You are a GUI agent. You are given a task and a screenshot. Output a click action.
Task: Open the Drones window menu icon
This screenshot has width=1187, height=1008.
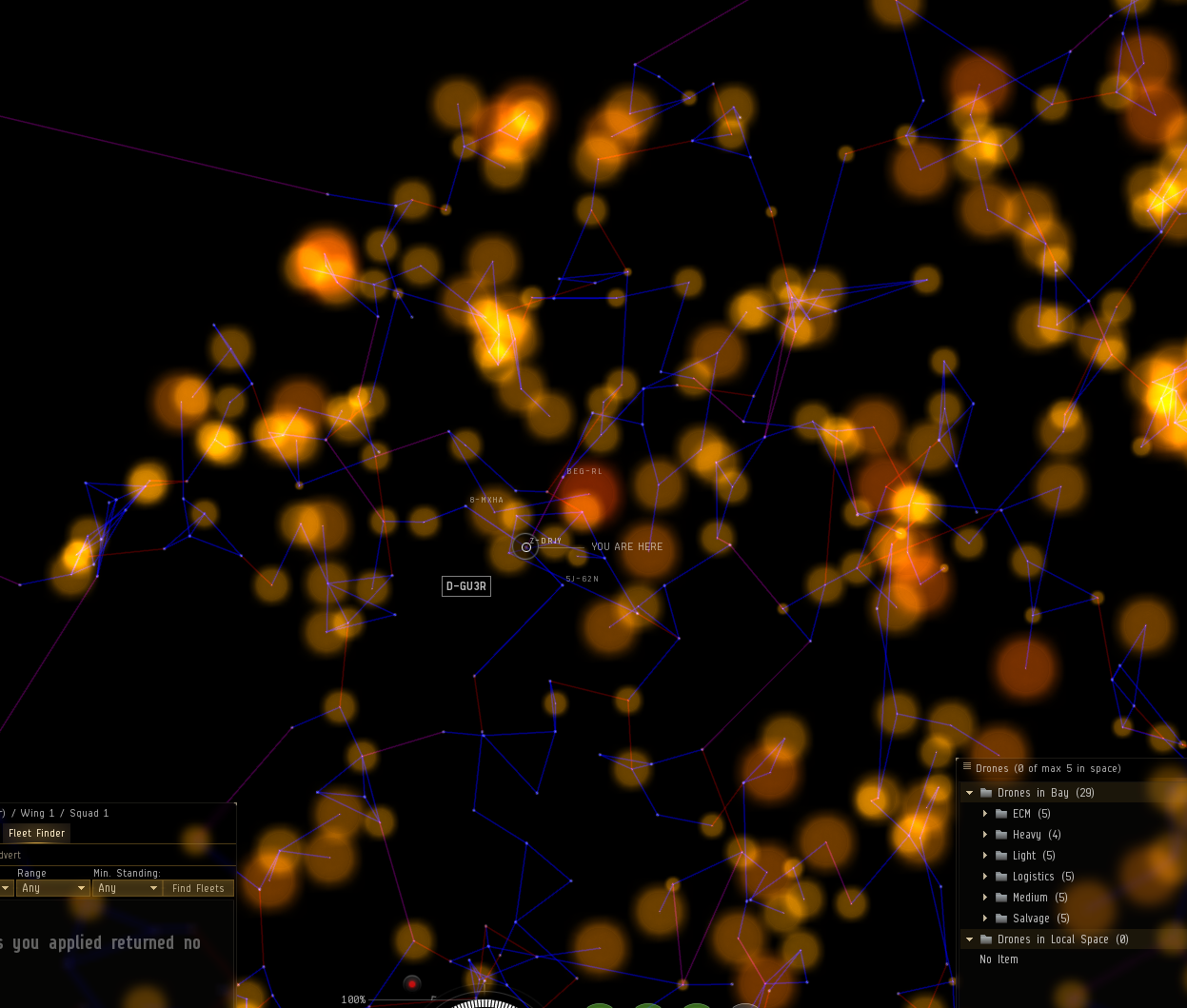967,767
